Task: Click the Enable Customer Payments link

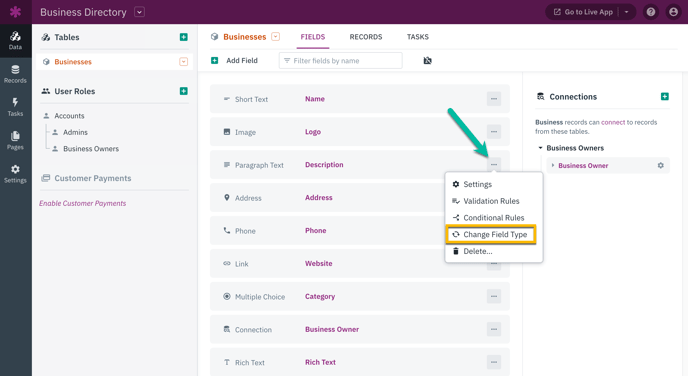Action: pyautogui.click(x=82, y=203)
